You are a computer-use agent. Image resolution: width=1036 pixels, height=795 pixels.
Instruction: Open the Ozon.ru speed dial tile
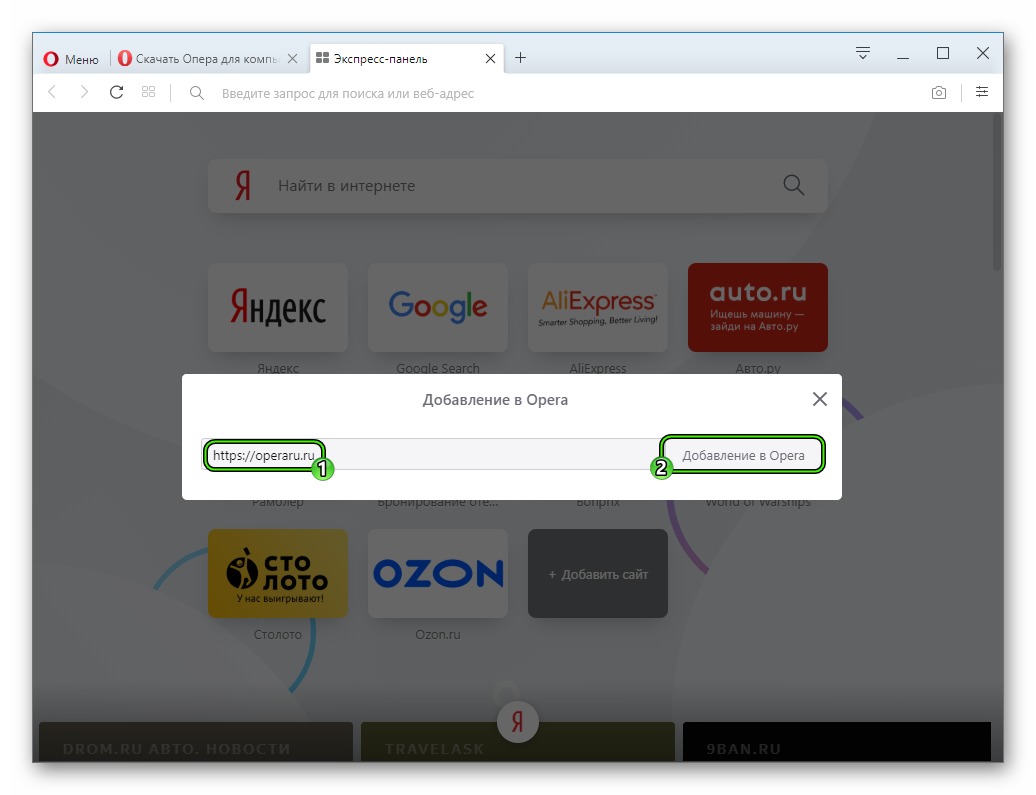pyautogui.click(x=438, y=574)
